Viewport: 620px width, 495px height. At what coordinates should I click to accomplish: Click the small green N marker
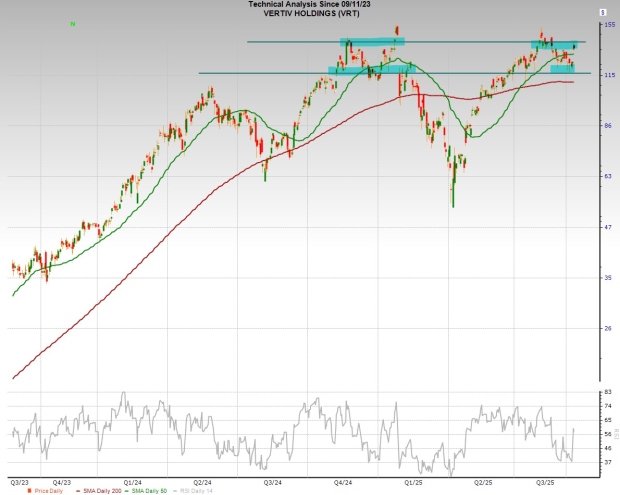(75, 24)
